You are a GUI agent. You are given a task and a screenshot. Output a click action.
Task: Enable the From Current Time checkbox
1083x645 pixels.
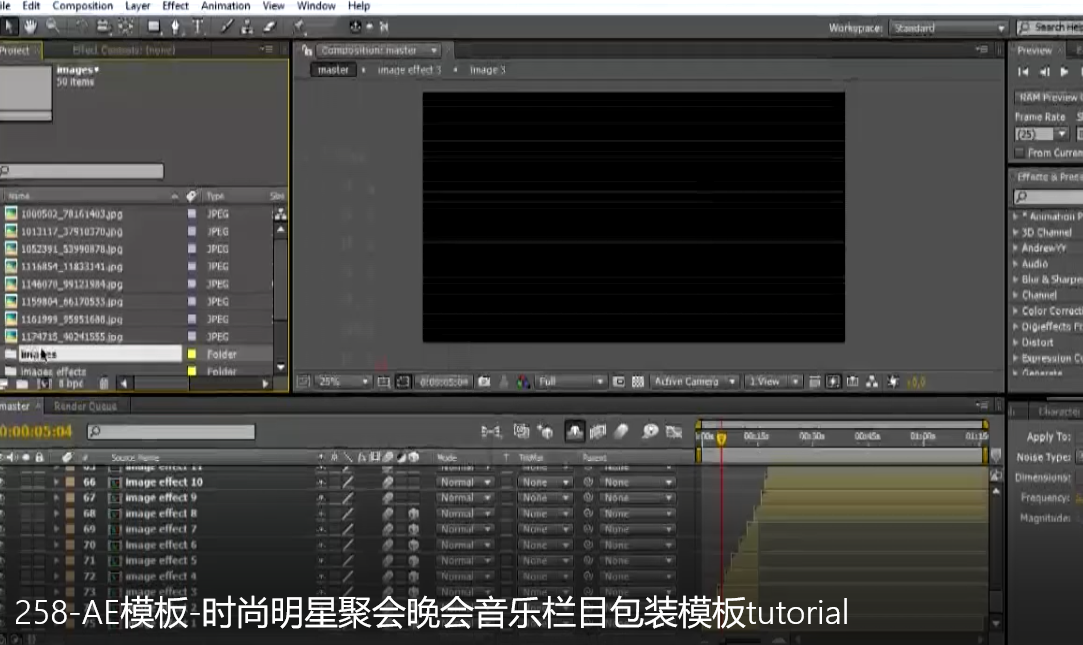click(1019, 153)
